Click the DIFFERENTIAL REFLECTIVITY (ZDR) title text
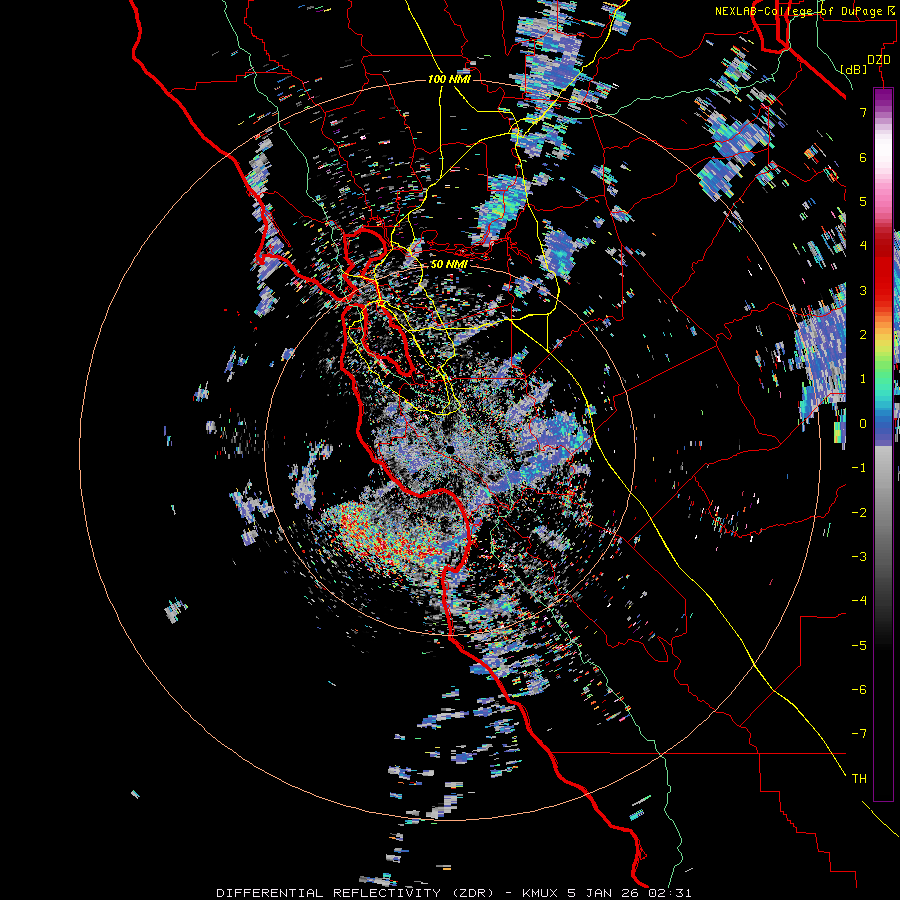This screenshot has height=900, width=900. click(x=355, y=893)
